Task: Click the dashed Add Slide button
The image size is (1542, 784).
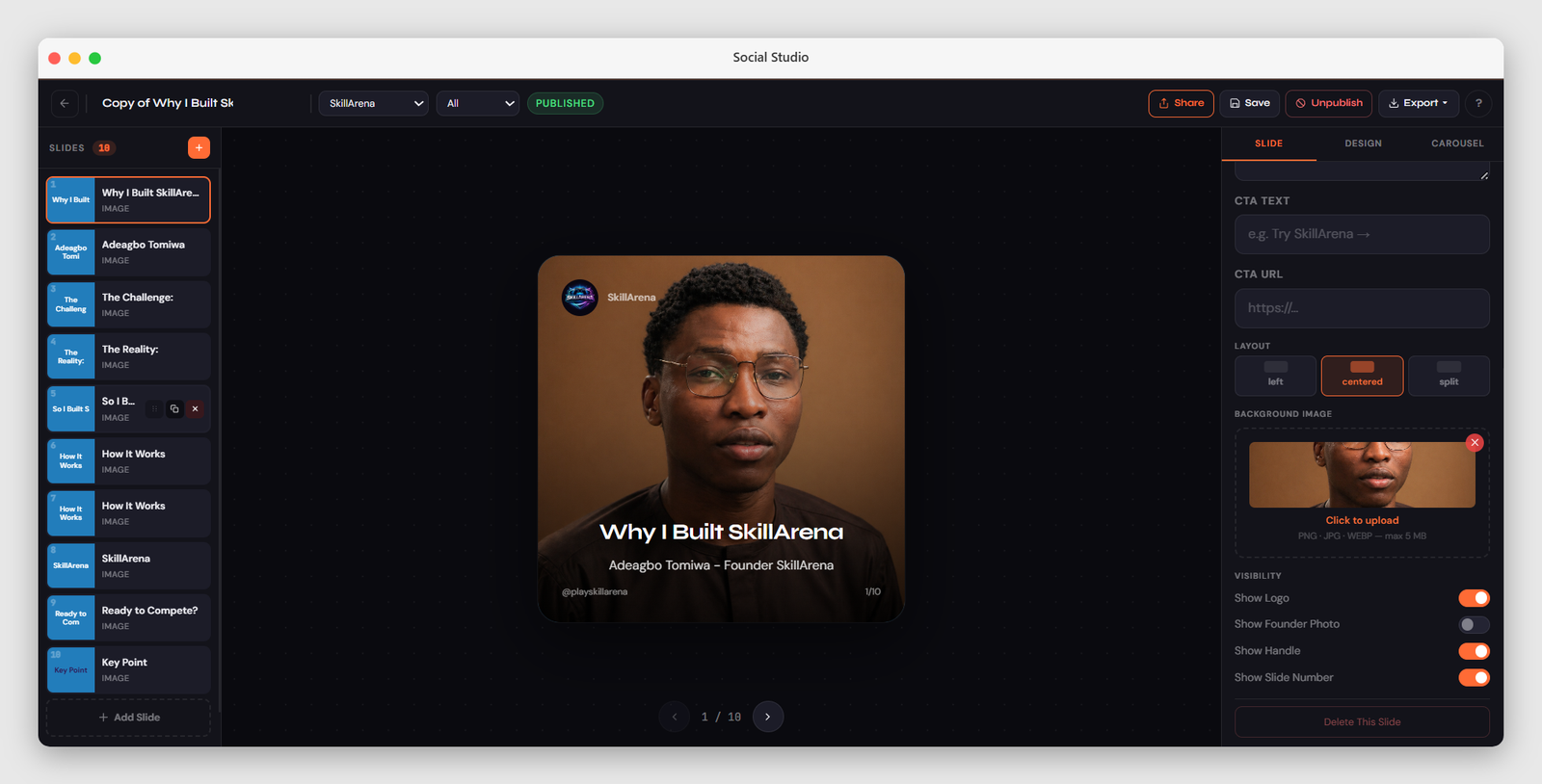Action: pos(129,718)
